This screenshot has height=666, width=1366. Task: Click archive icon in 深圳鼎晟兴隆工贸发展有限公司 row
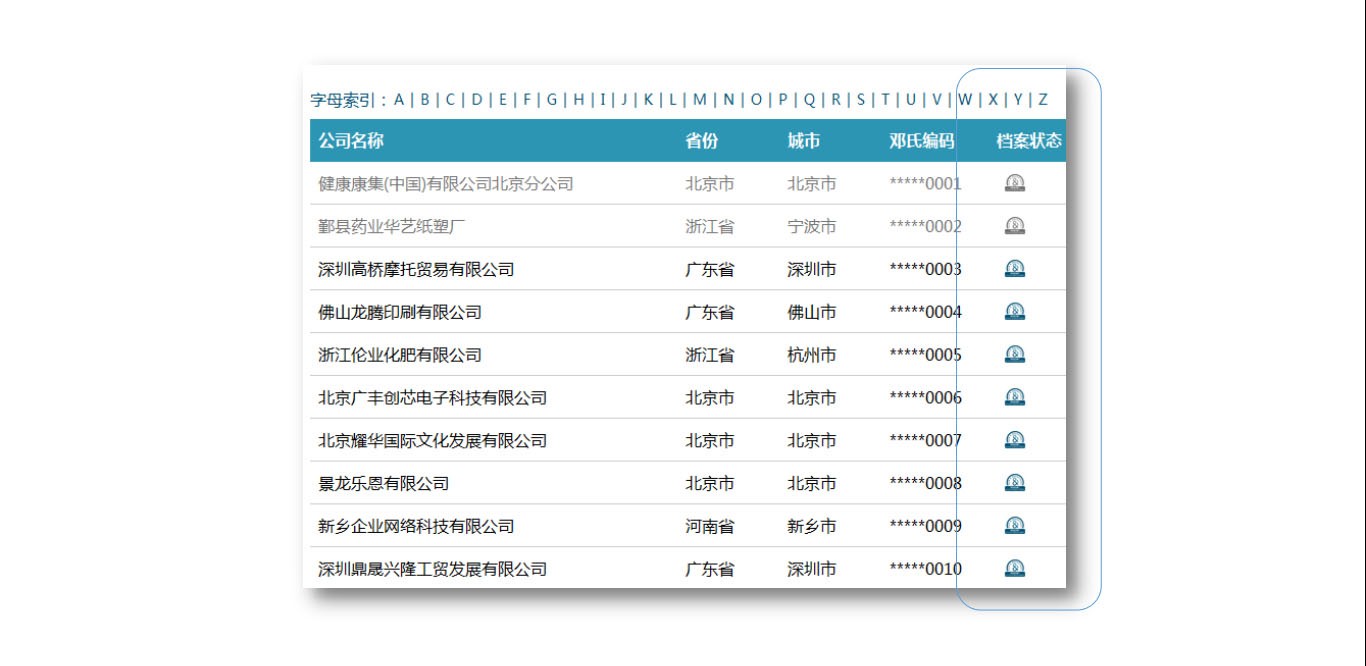[1015, 568]
